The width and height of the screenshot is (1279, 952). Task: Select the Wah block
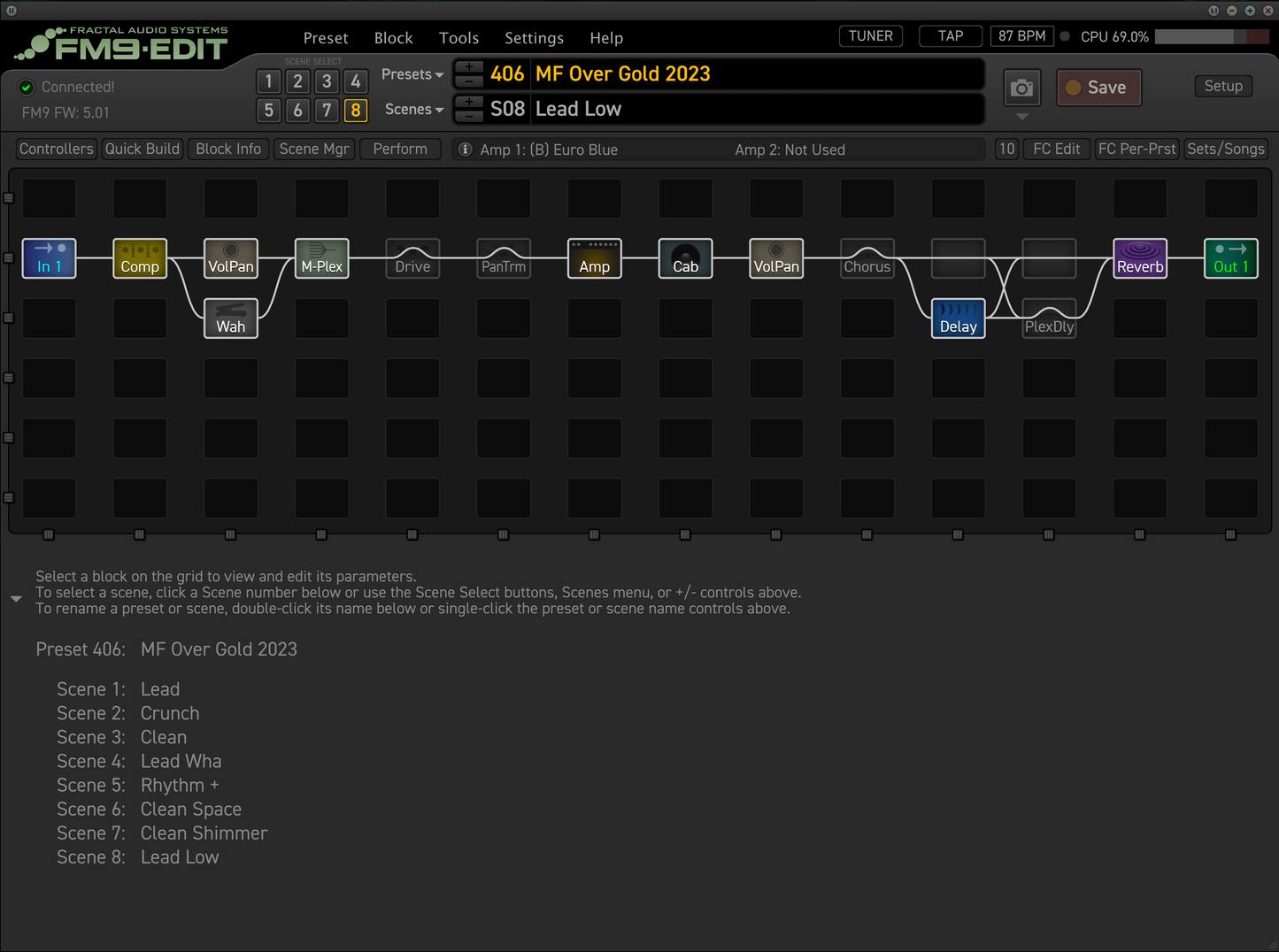click(230, 319)
